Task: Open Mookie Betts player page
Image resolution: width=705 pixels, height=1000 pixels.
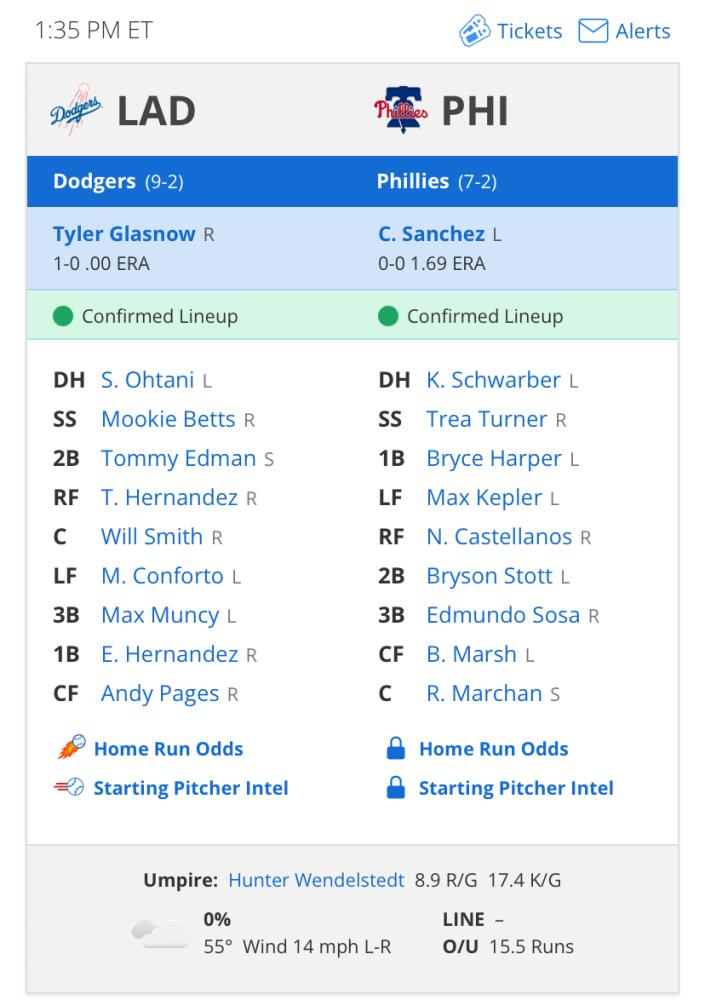Action: (x=168, y=419)
